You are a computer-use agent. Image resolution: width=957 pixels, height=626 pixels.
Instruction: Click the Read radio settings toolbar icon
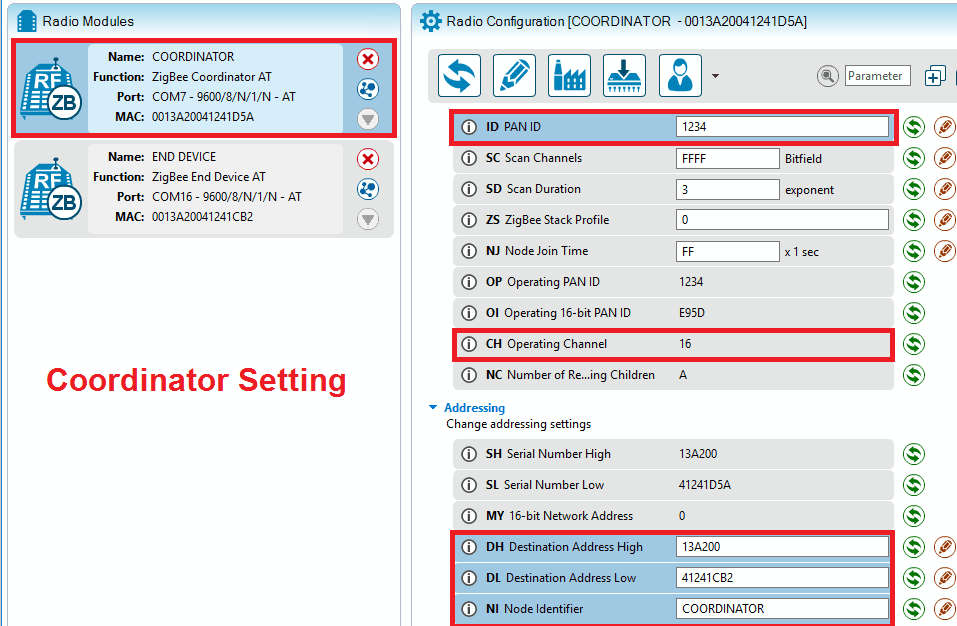click(x=459, y=76)
